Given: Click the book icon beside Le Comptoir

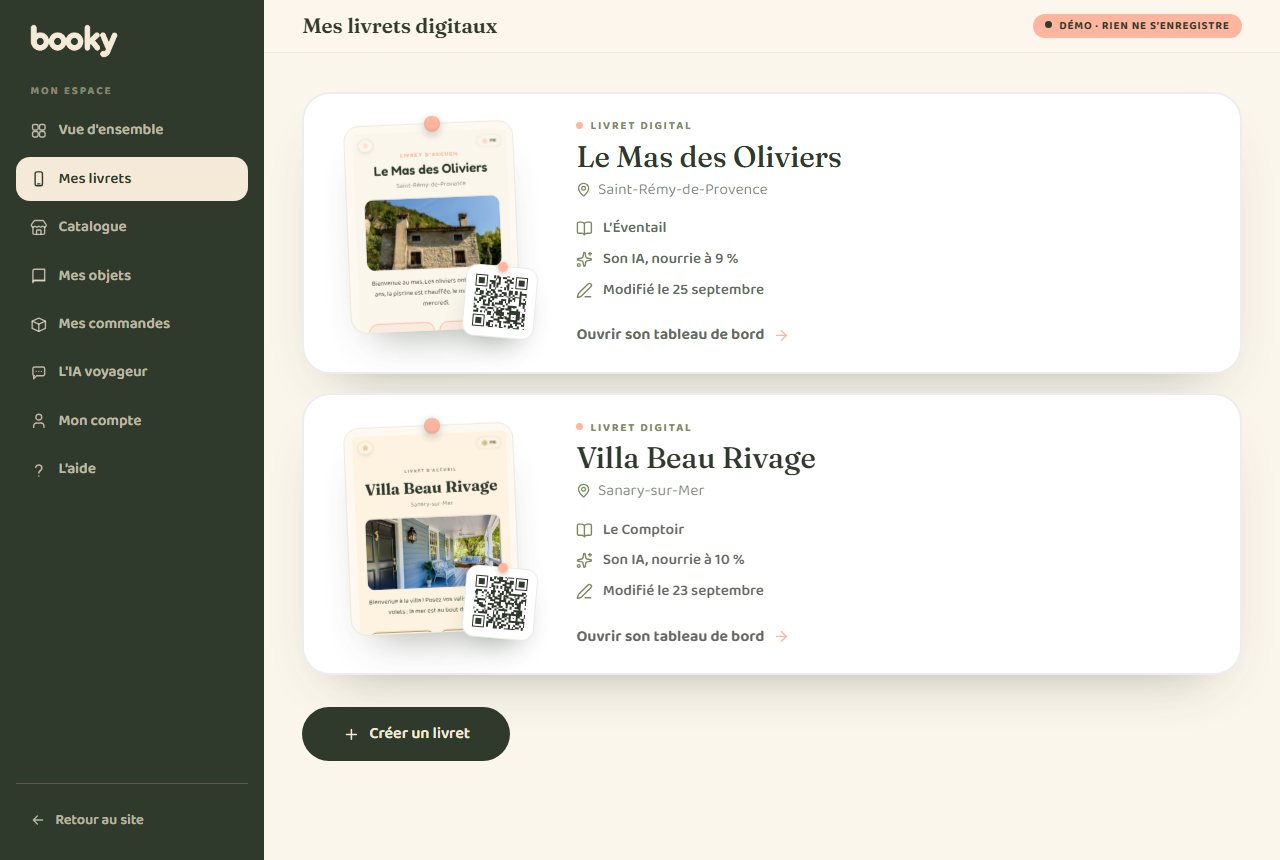Looking at the screenshot, I should [x=585, y=530].
